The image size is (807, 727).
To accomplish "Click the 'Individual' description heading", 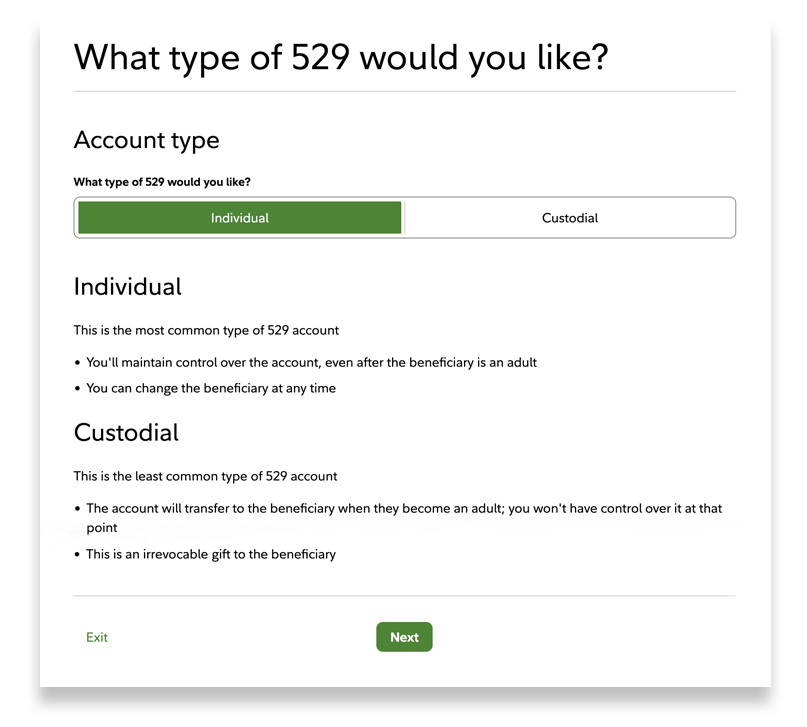I will [x=127, y=287].
